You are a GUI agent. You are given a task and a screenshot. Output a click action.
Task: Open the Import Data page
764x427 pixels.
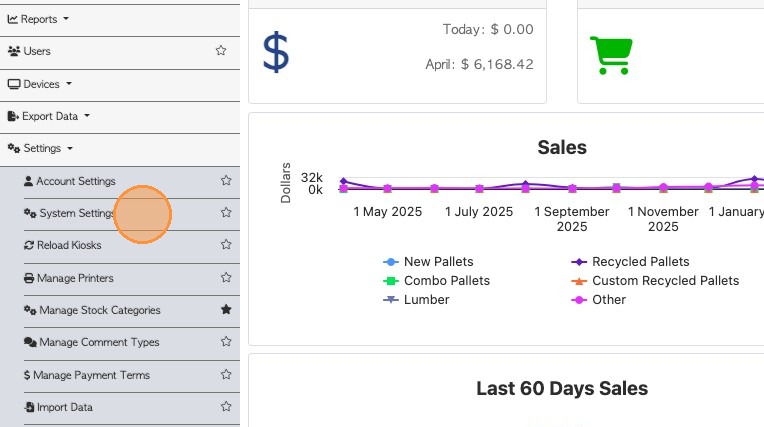coord(64,407)
